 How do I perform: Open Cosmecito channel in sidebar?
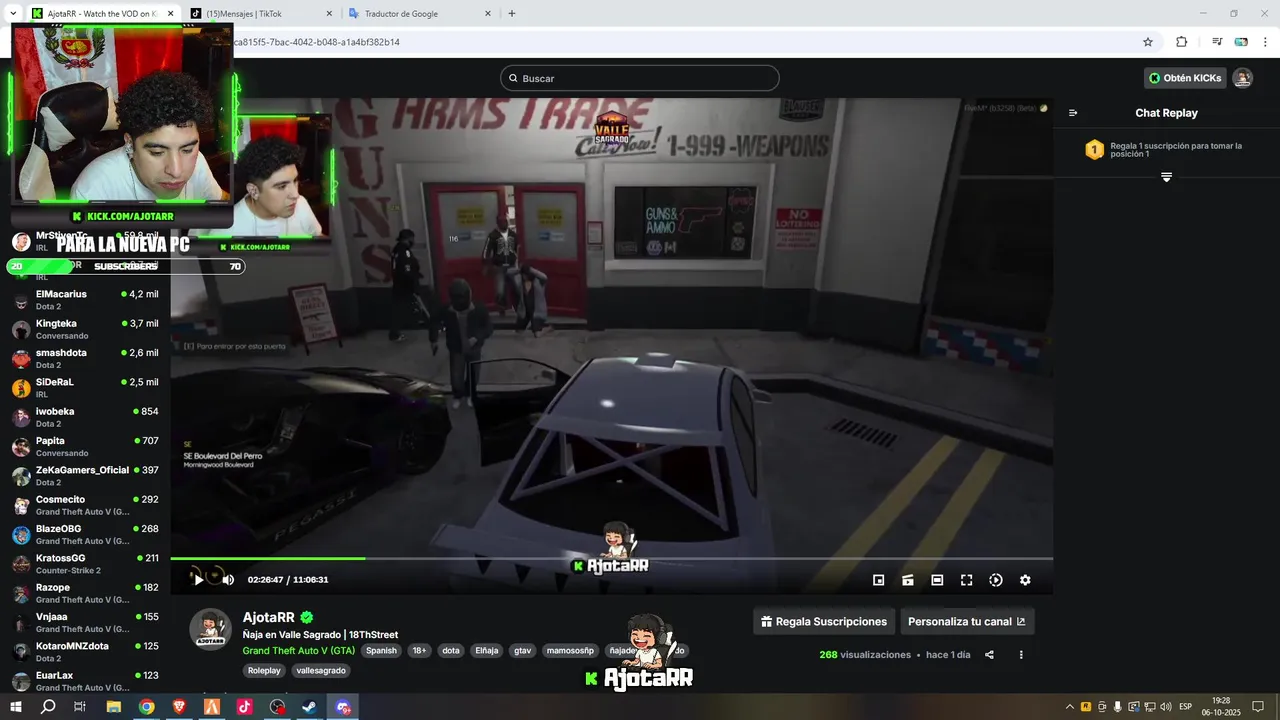click(85, 505)
